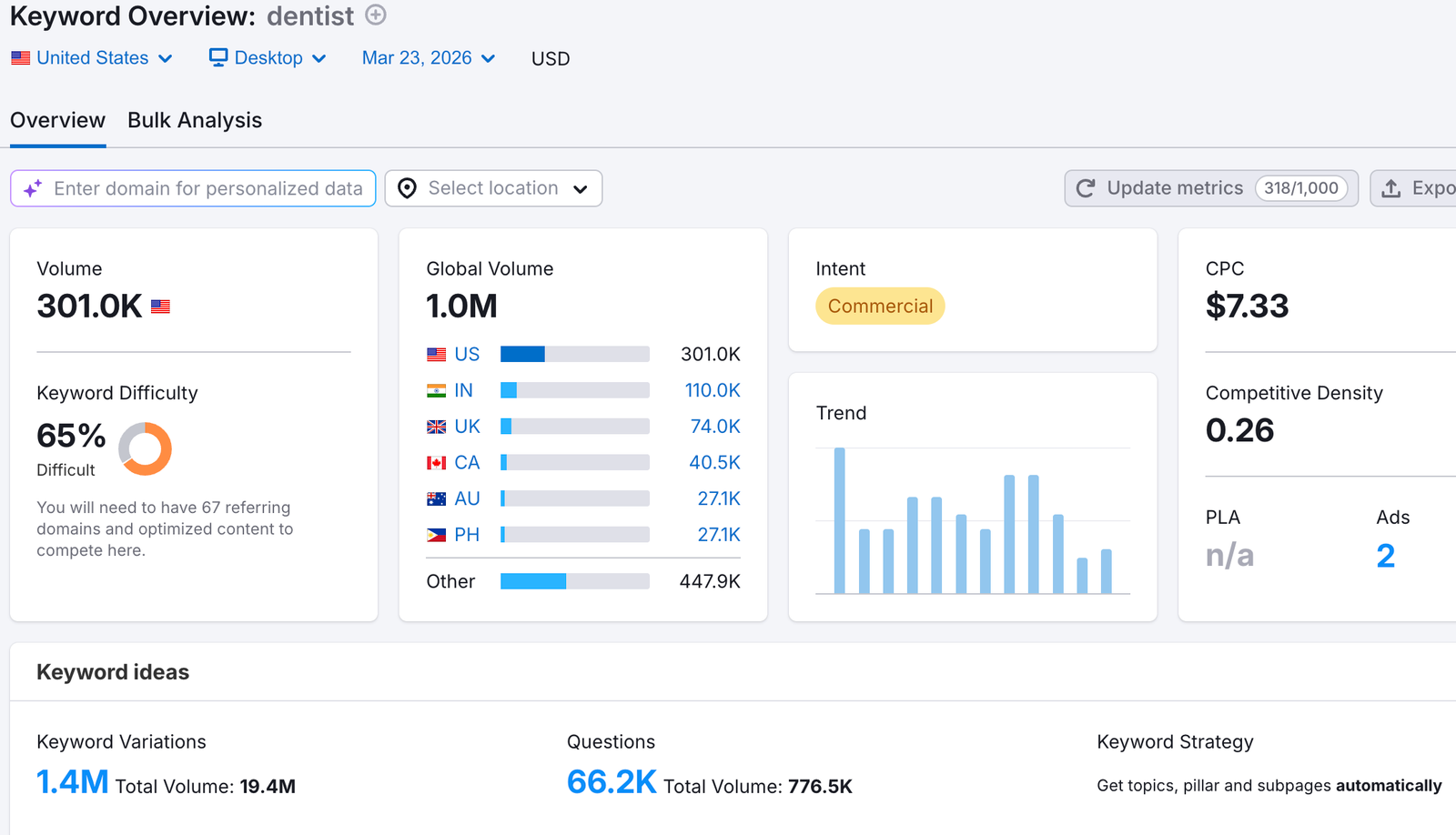Click the export upload icon
Screen dimensions: 1456x835
(1391, 188)
